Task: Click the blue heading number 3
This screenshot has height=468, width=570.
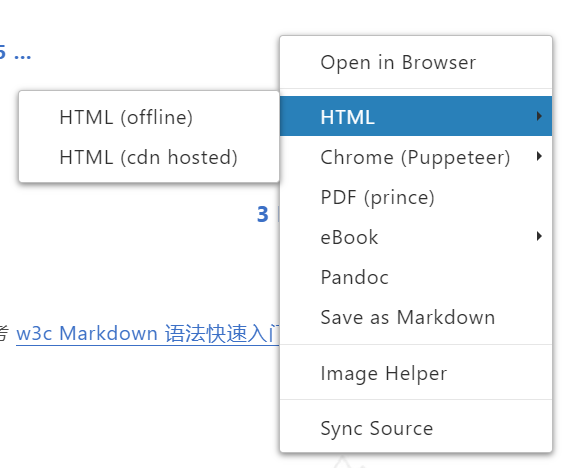Action: coord(262,214)
